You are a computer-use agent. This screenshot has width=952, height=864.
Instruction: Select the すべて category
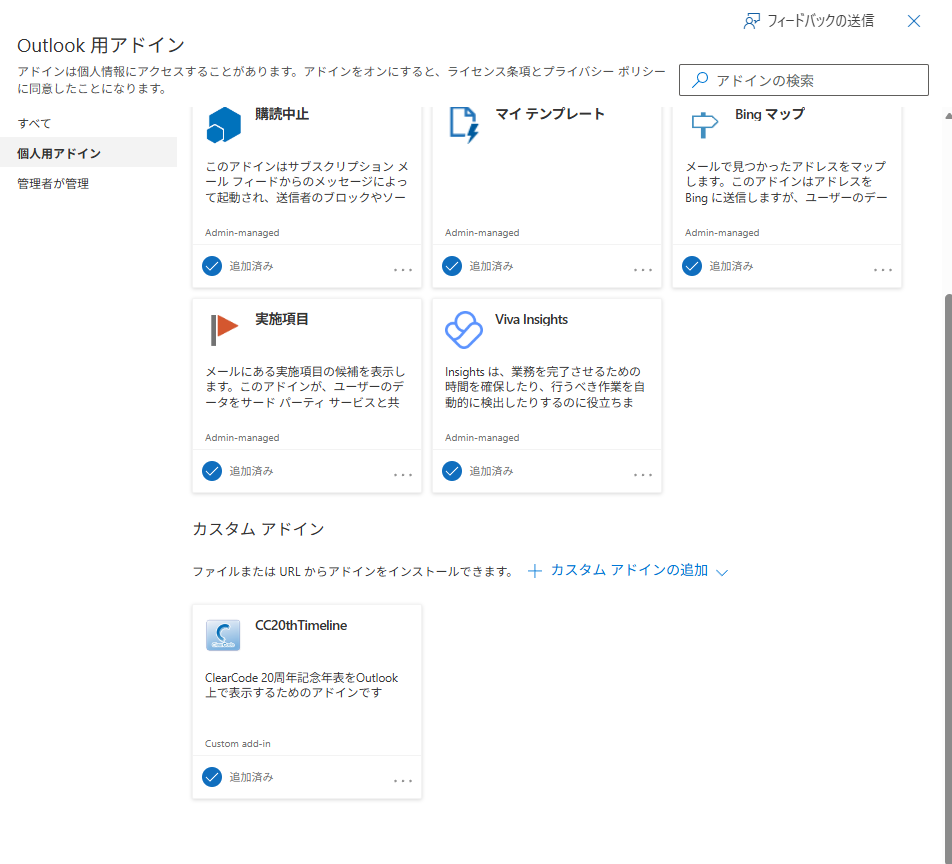(88, 123)
